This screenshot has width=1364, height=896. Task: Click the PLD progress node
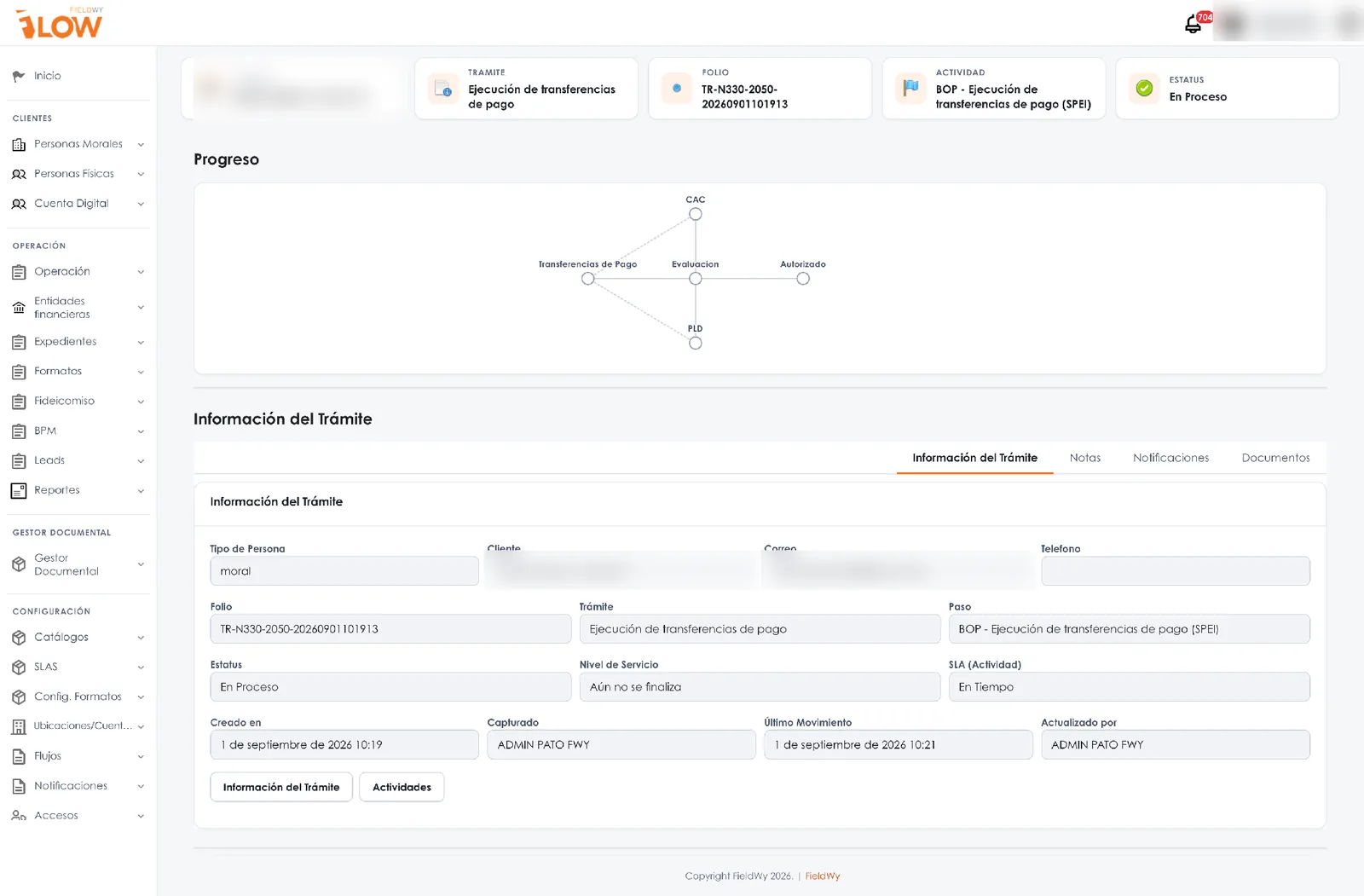coord(696,344)
